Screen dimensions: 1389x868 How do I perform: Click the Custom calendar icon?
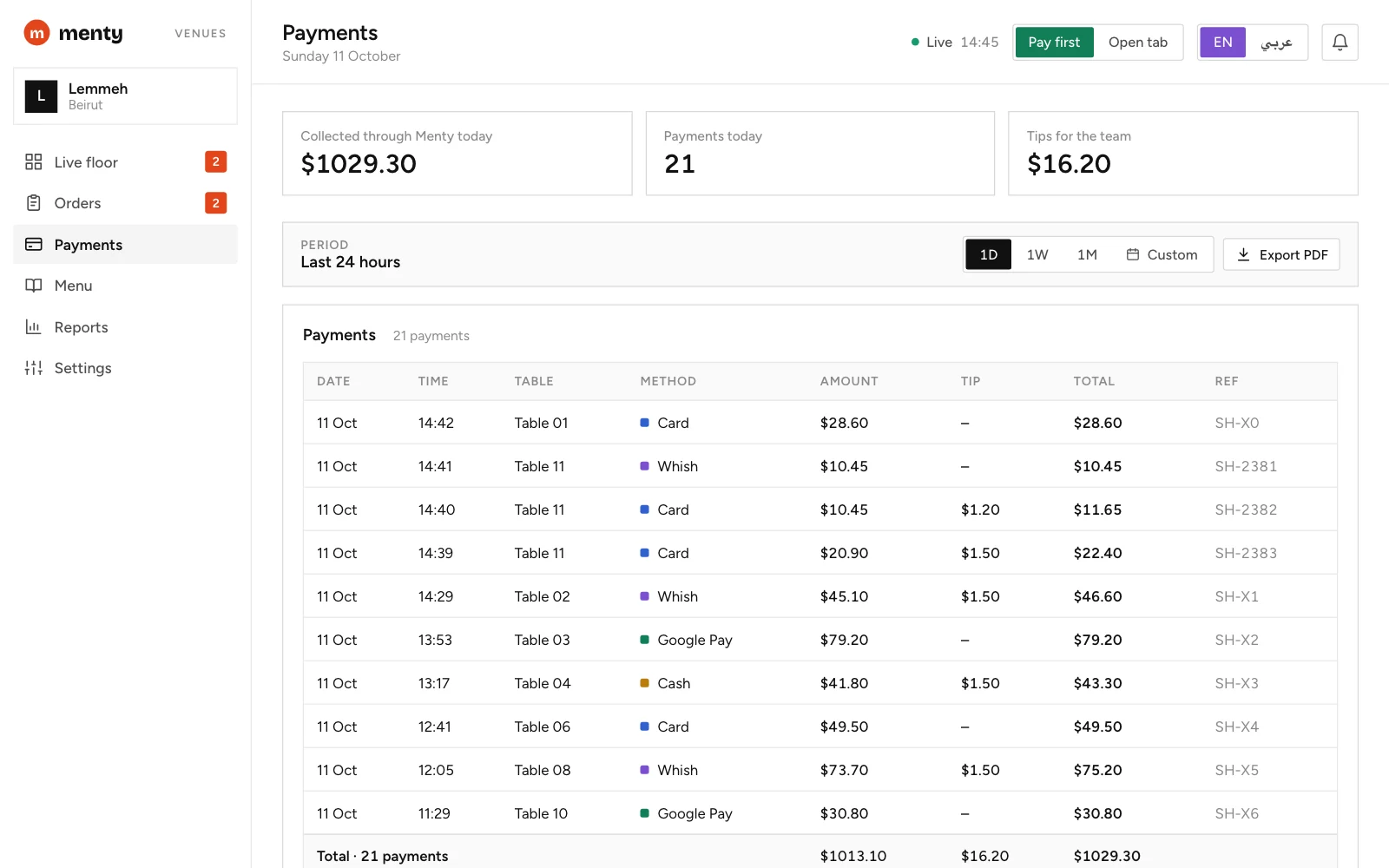[1133, 254]
